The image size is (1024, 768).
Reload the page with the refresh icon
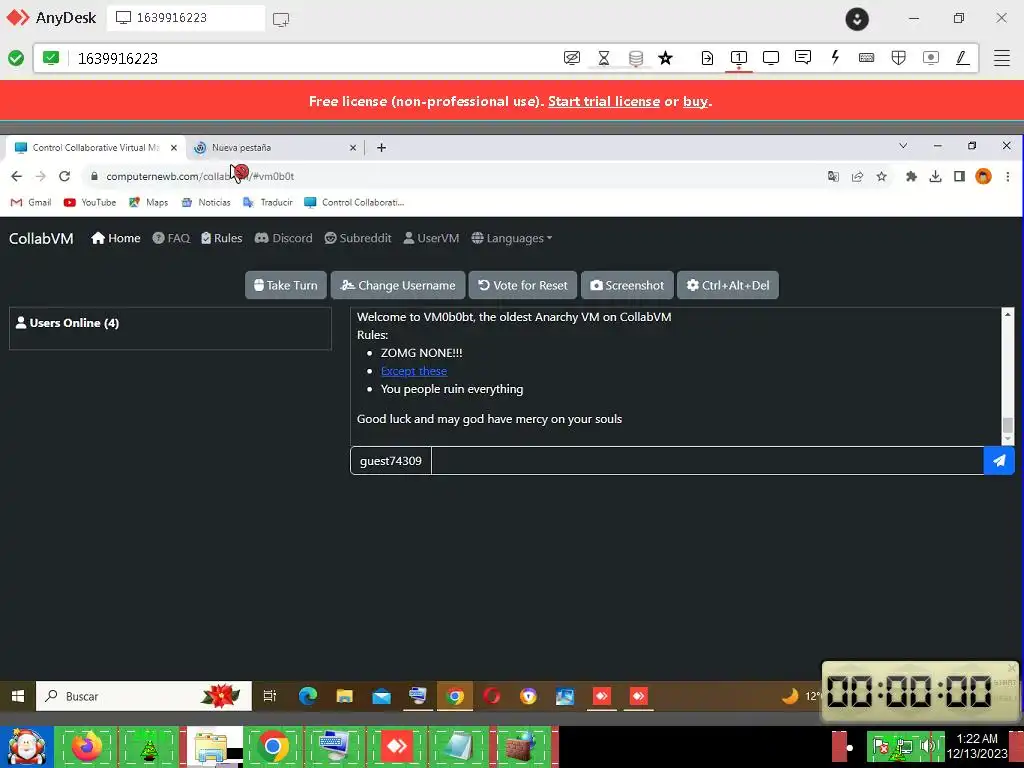(x=64, y=176)
